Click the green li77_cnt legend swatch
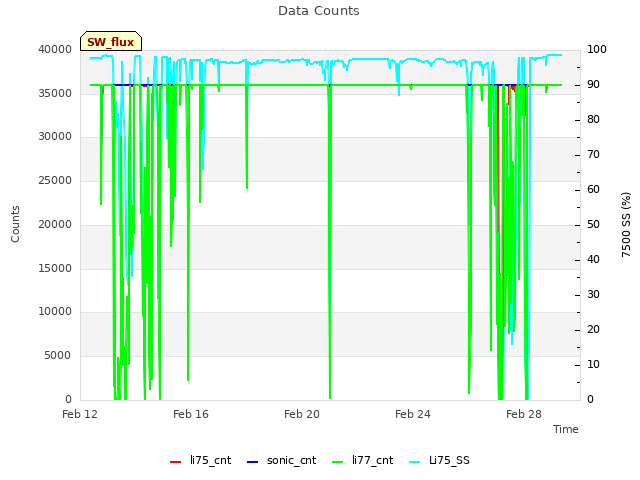The height and width of the screenshot is (480, 640). tap(338, 462)
